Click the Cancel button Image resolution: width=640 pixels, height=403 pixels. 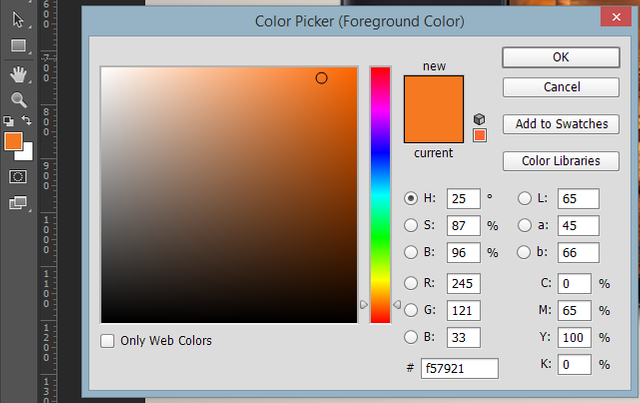click(561, 87)
